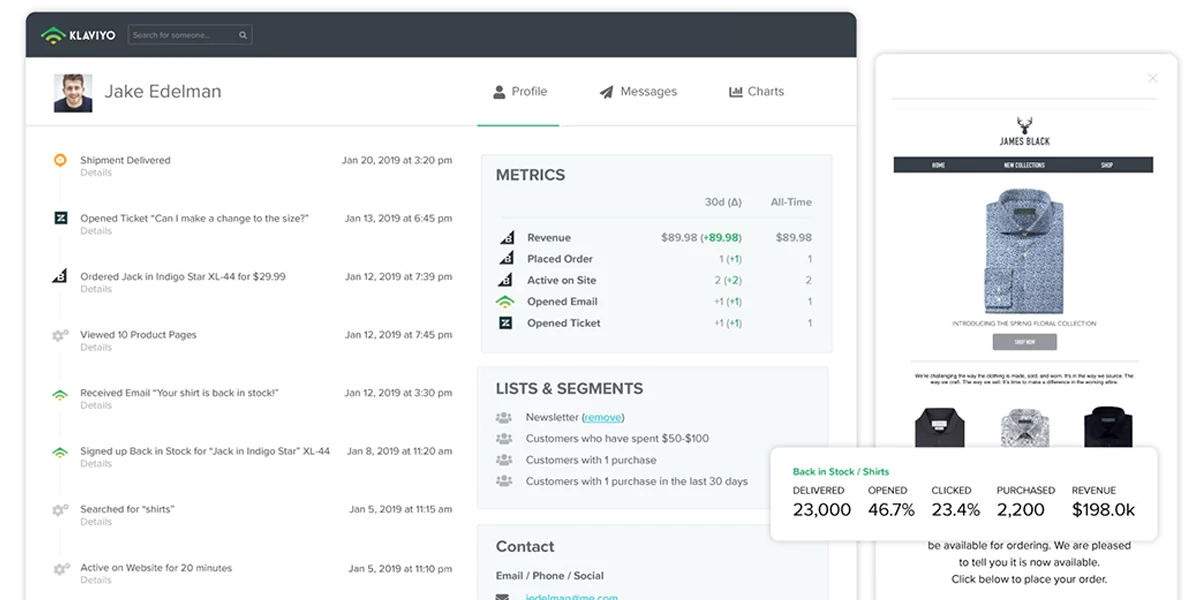
Task: Click the email envelope icon under Contact
Action: point(502,597)
